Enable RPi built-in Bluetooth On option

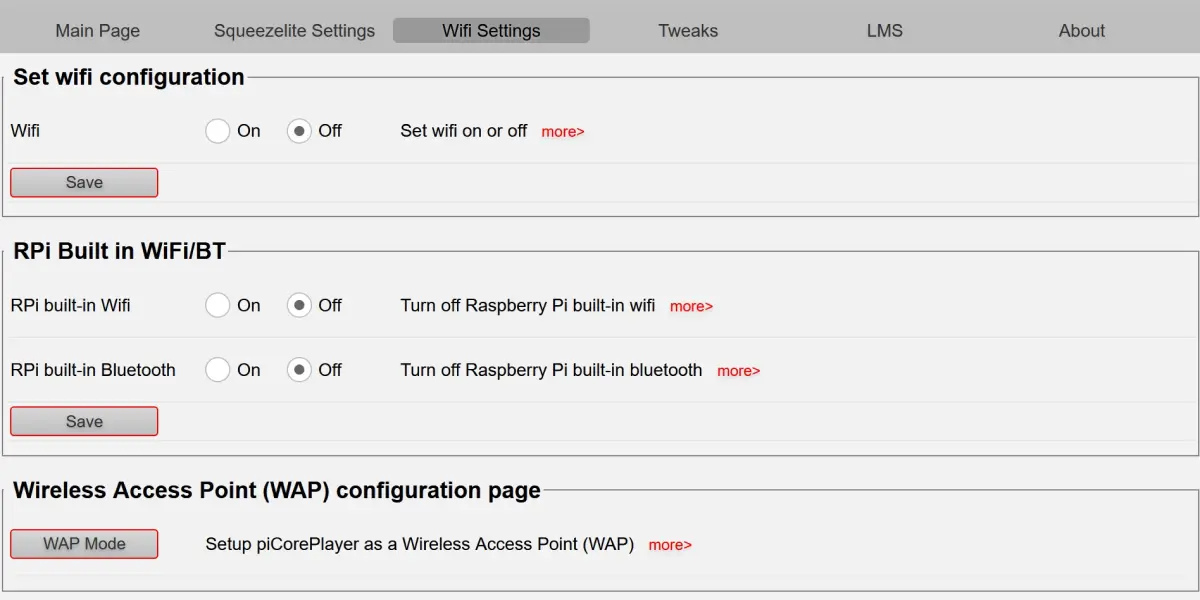tap(218, 370)
